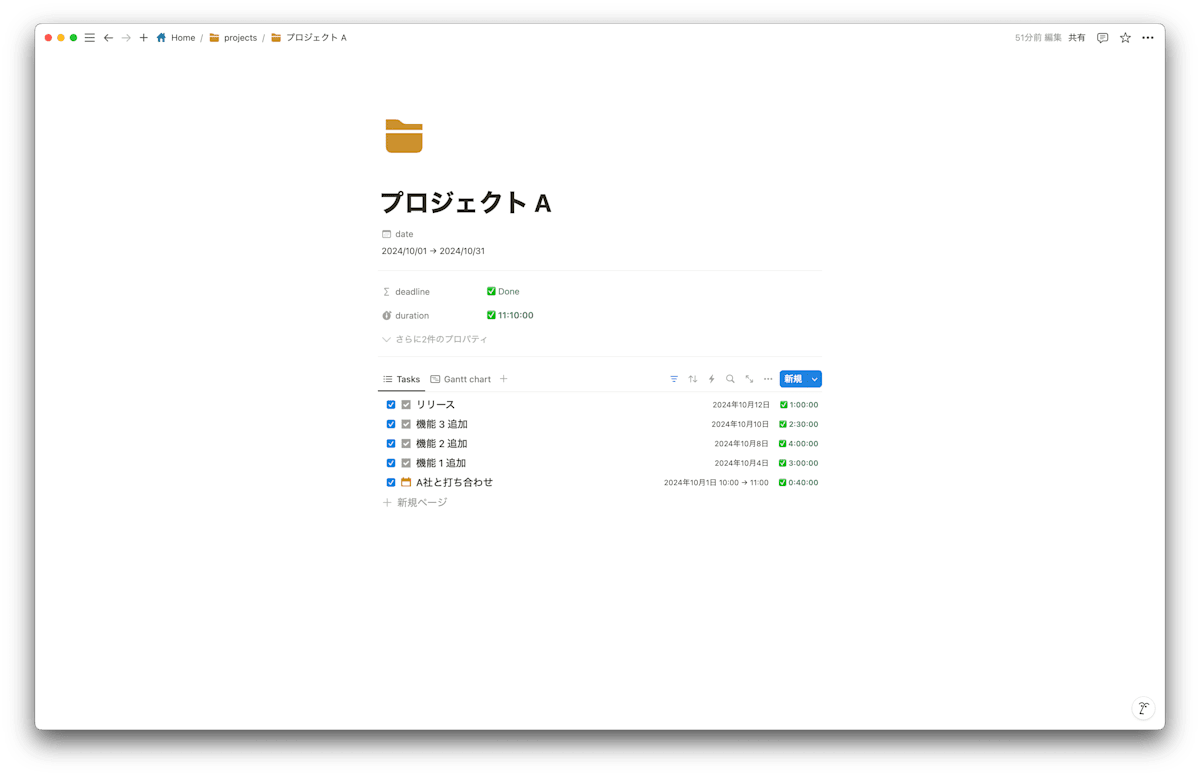Click the duration property label
Screen dimensions: 1200x776
click(x=405, y=315)
